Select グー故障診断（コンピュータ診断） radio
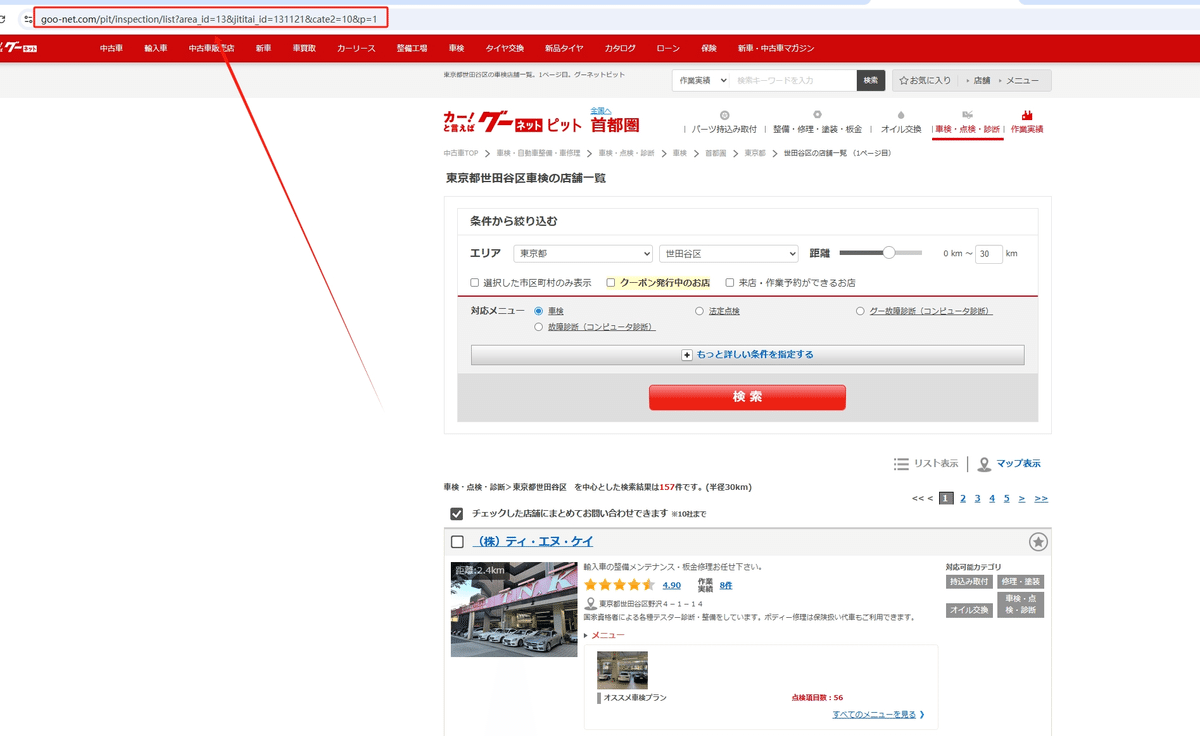 [860, 311]
